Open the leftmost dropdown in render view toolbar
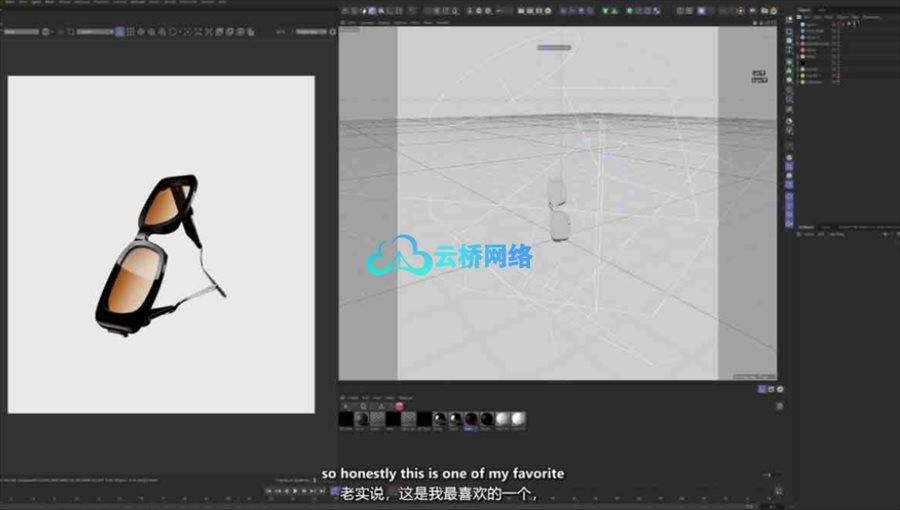Viewport: 900px width, 510px height. pyautogui.click(x=20, y=32)
